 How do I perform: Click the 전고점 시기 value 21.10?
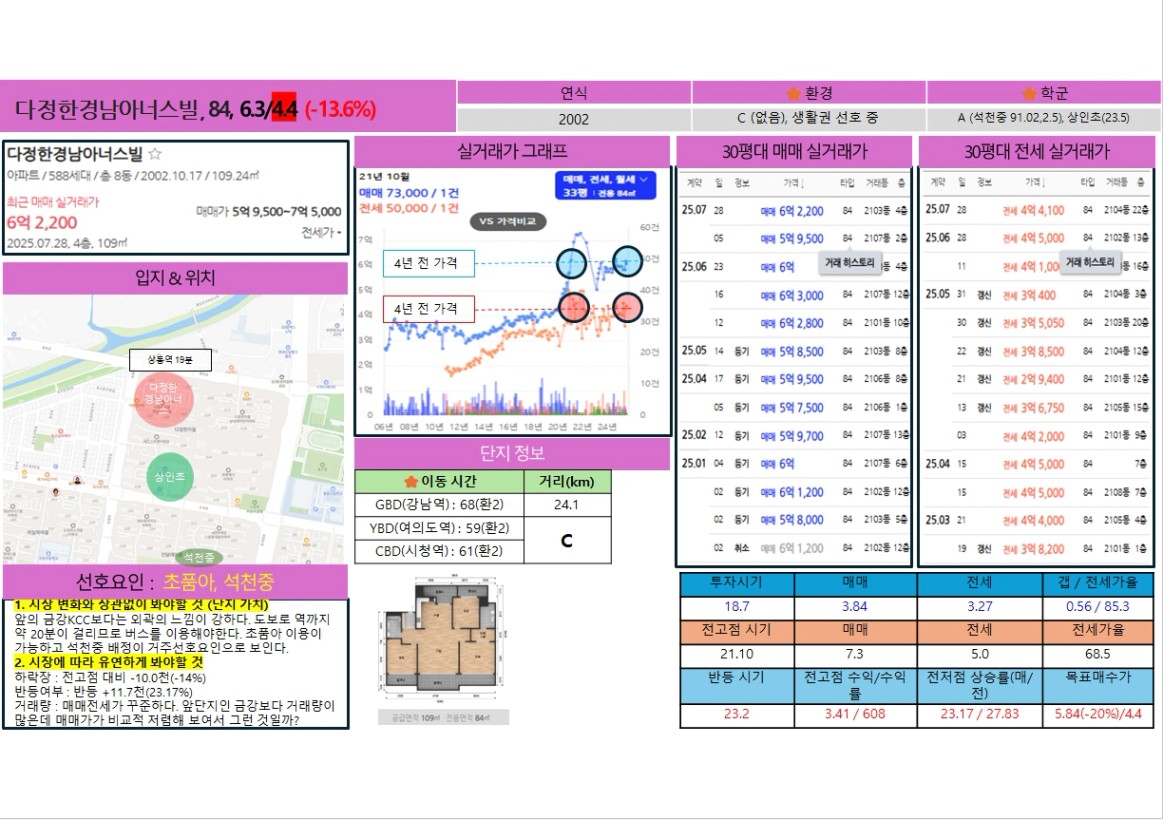737,654
